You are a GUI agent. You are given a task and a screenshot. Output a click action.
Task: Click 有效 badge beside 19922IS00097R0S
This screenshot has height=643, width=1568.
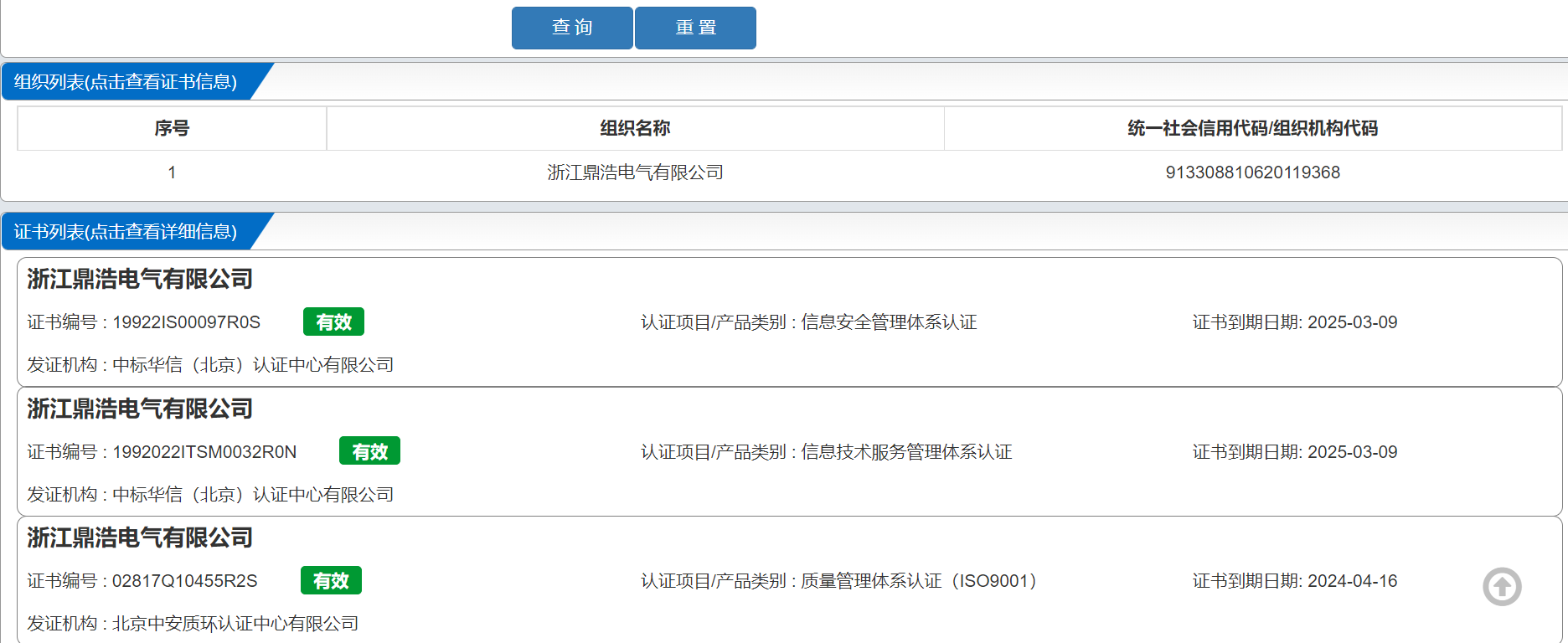click(x=333, y=322)
